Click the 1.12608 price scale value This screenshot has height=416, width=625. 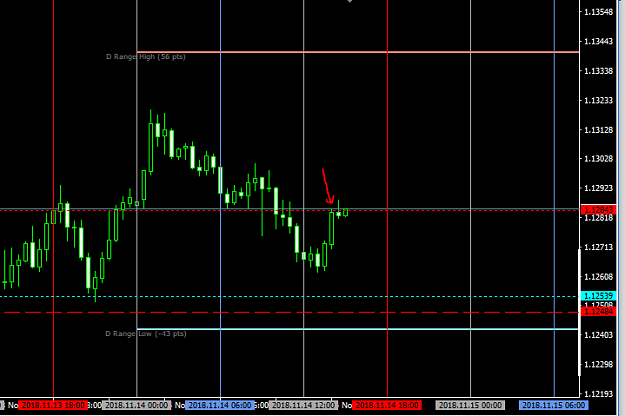(x=599, y=277)
